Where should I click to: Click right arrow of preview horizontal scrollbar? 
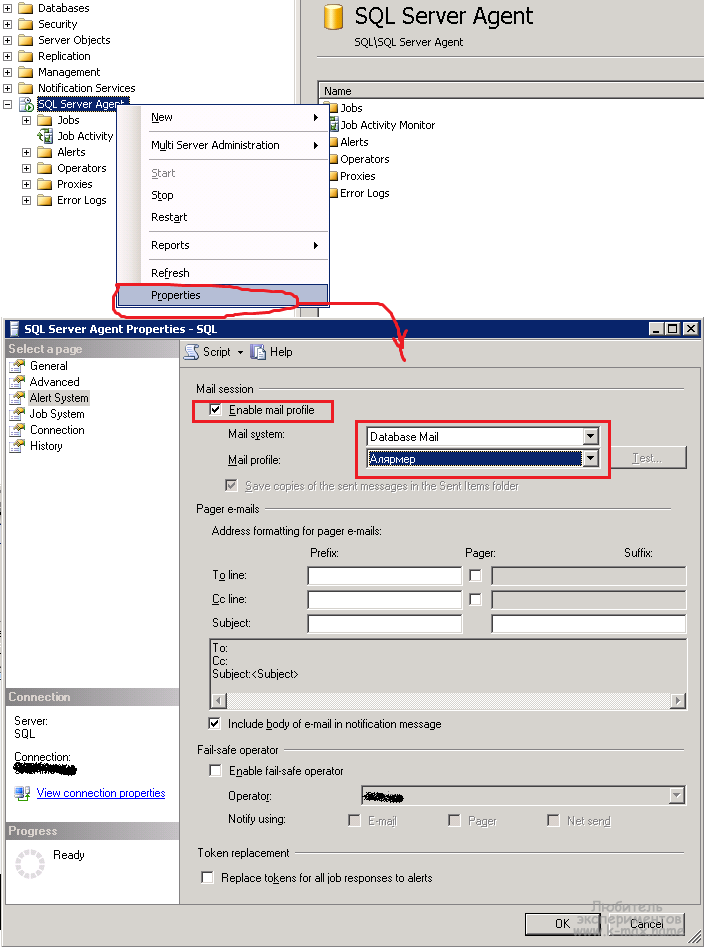678,700
